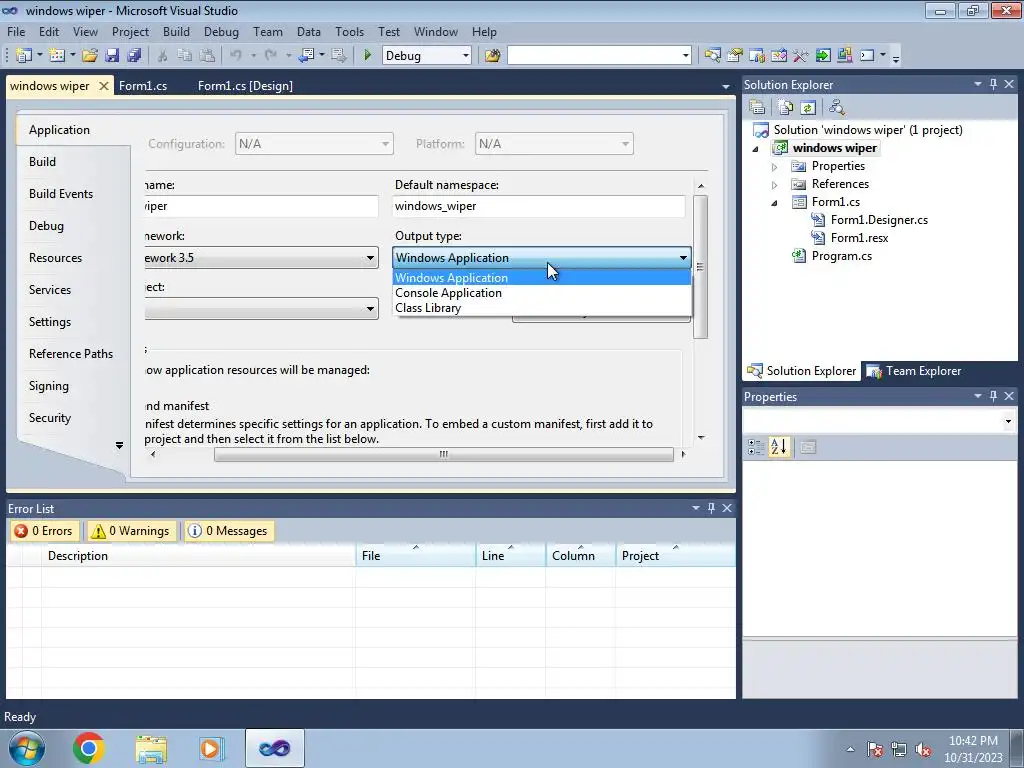Toggle the 0 Warnings filter
Viewport: 1024px width, 768px height.
tap(131, 531)
